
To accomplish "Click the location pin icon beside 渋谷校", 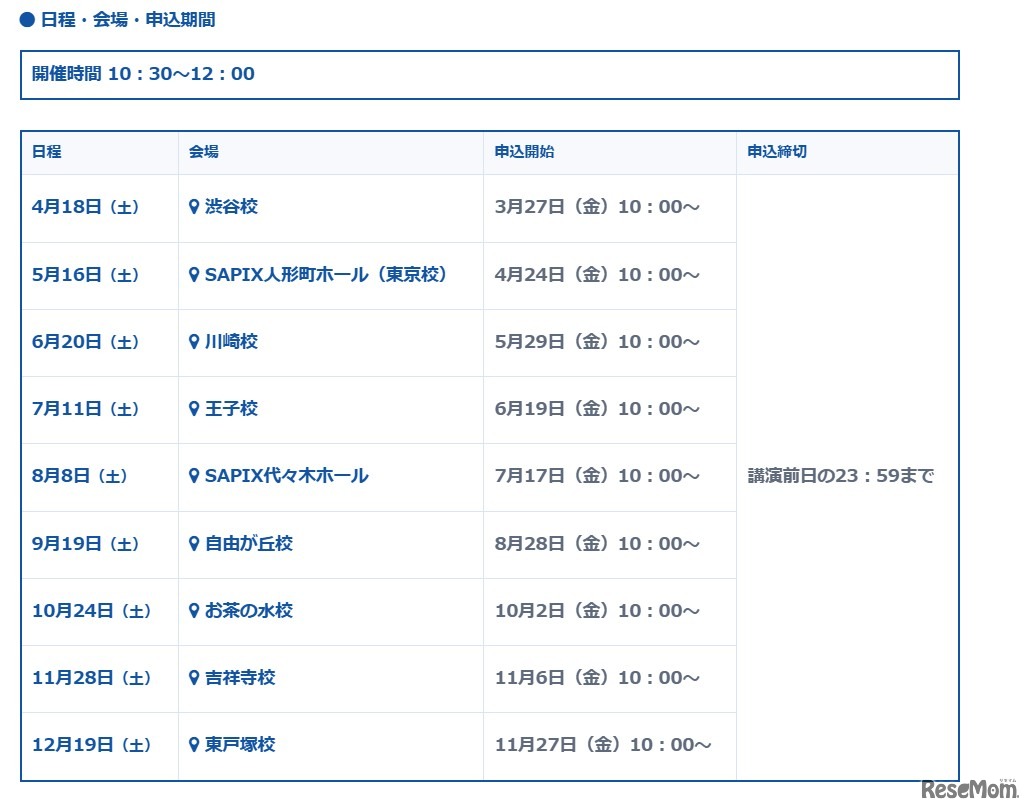I will (x=195, y=207).
